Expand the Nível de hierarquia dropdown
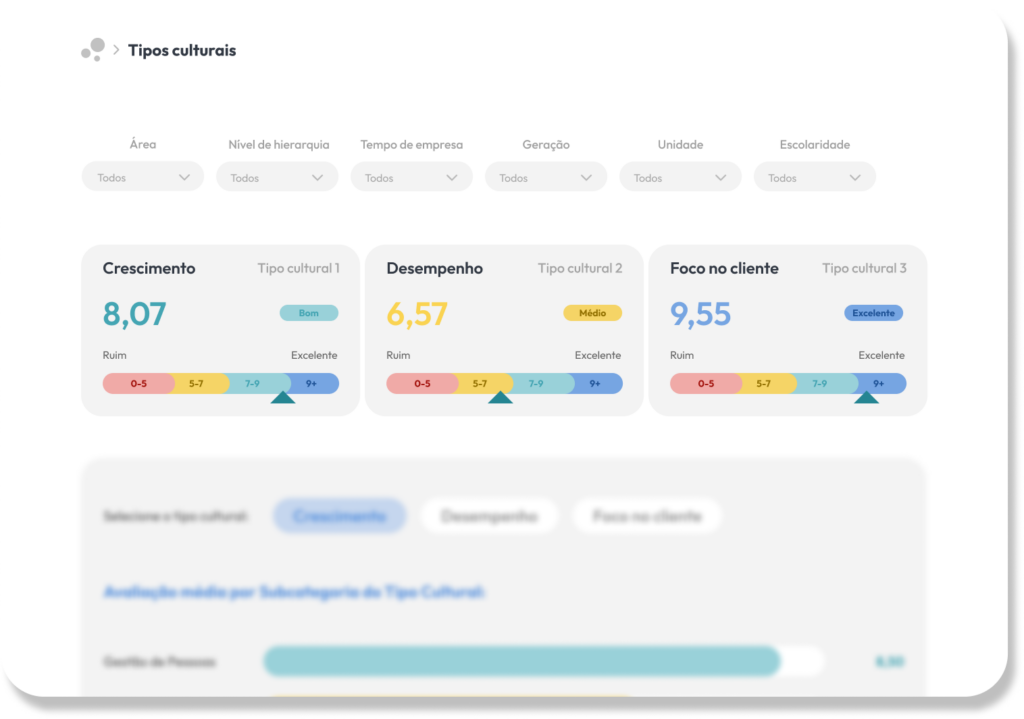Screen dimensions: 1024x719 pyautogui.click(x=277, y=177)
